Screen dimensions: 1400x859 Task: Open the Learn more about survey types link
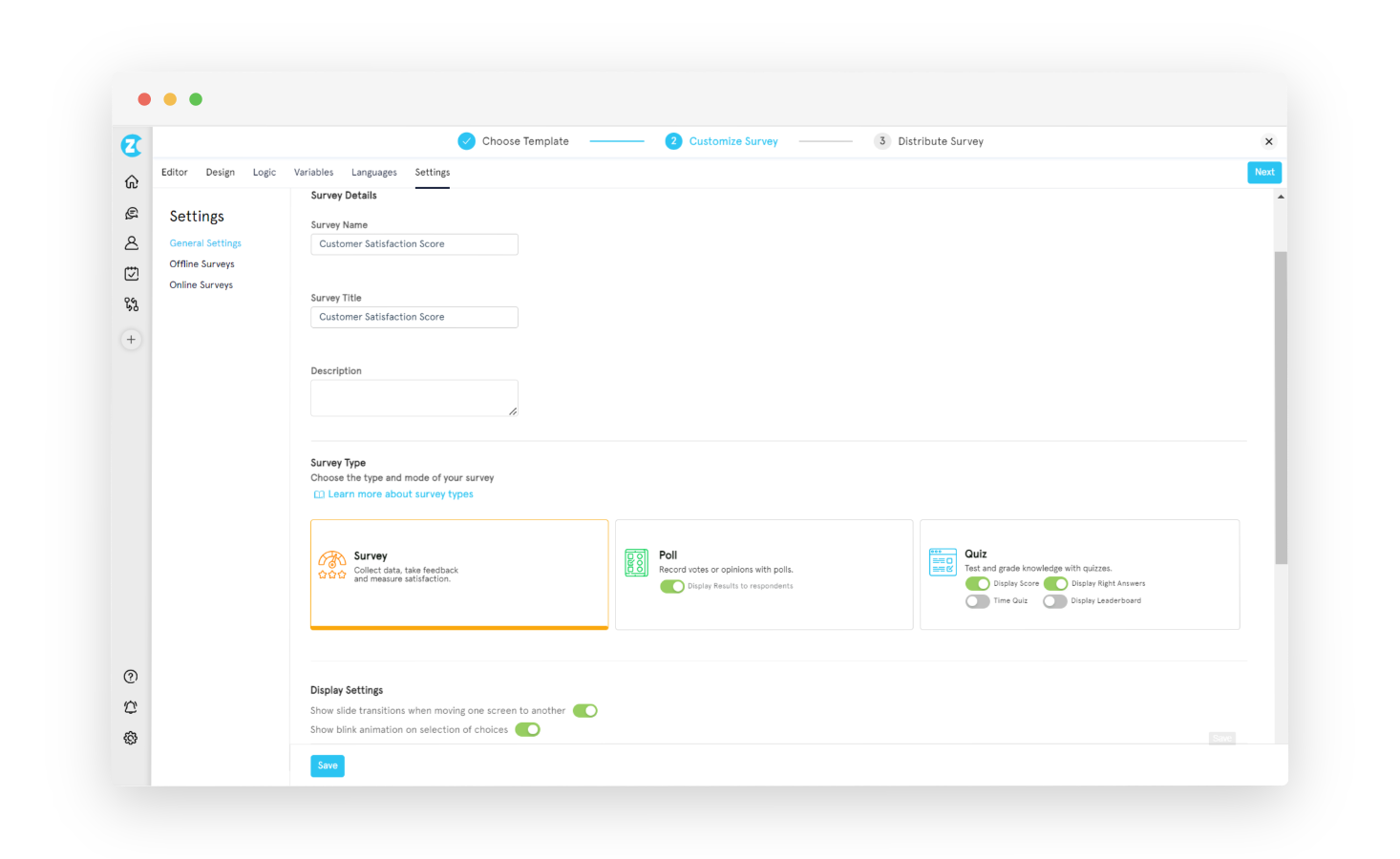click(400, 493)
